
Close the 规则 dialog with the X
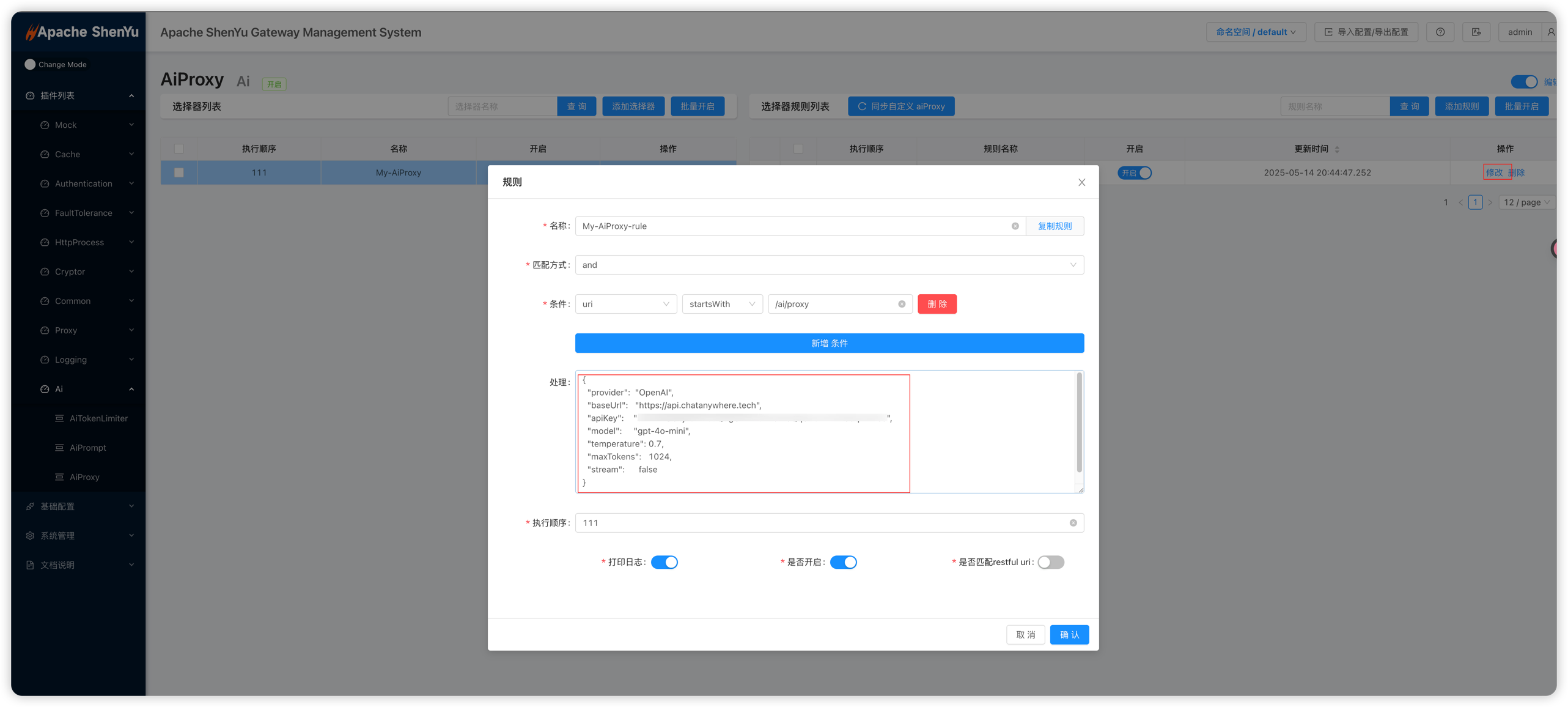1081,182
